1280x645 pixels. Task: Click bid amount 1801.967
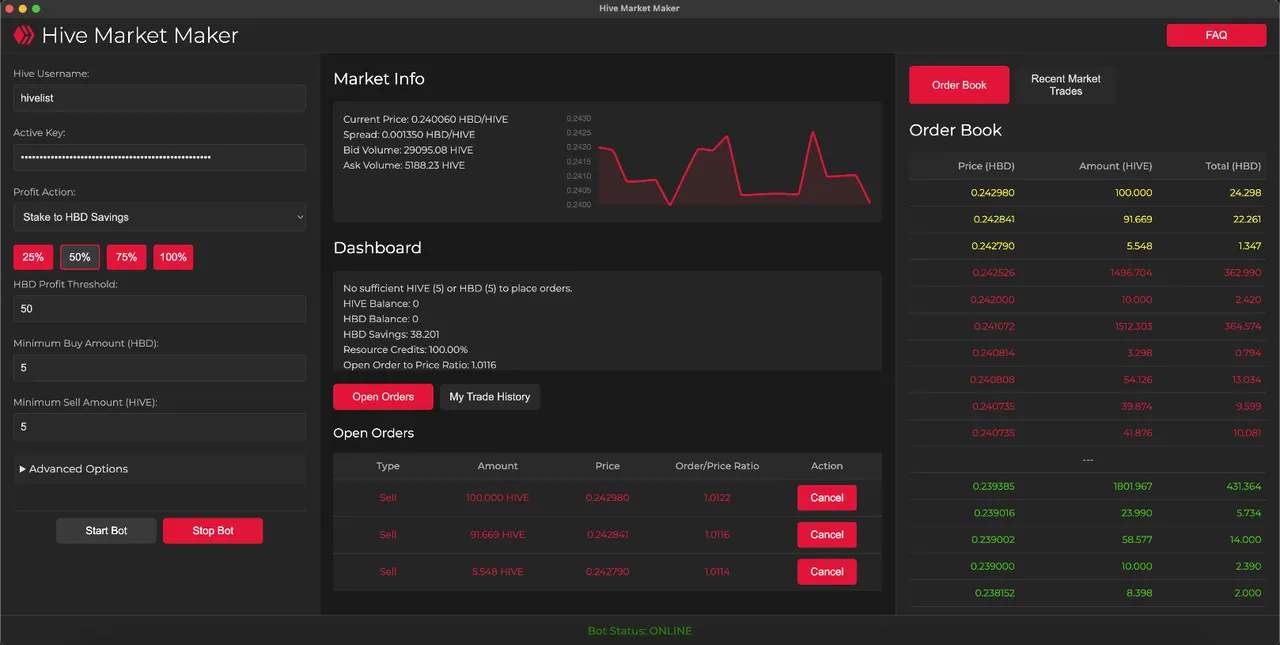(x=1133, y=486)
